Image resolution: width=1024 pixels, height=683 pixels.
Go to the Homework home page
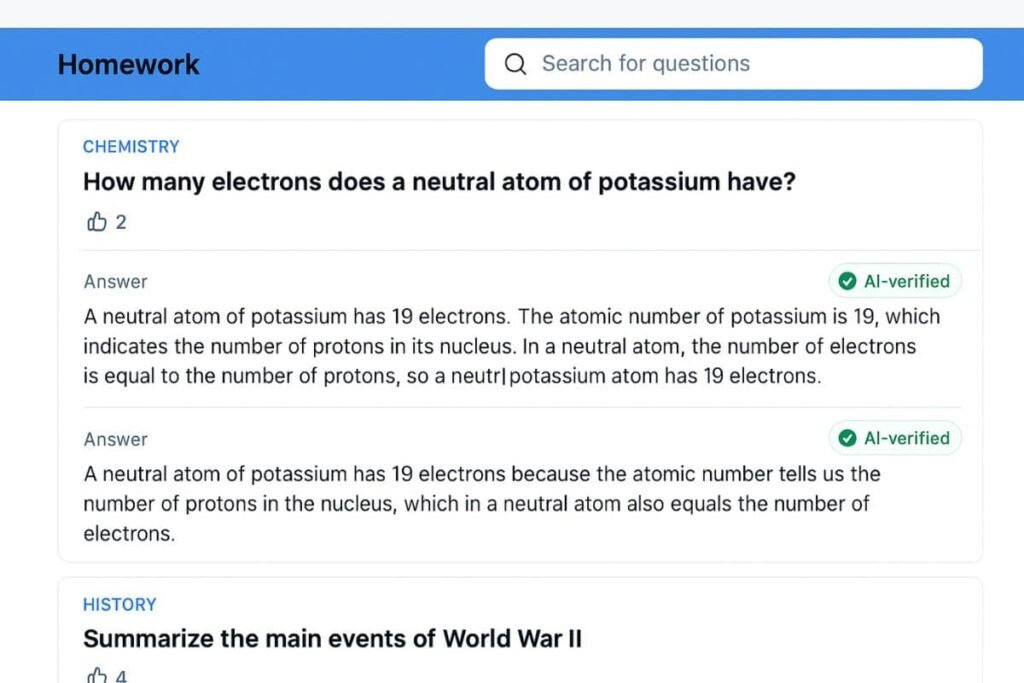[x=128, y=64]
